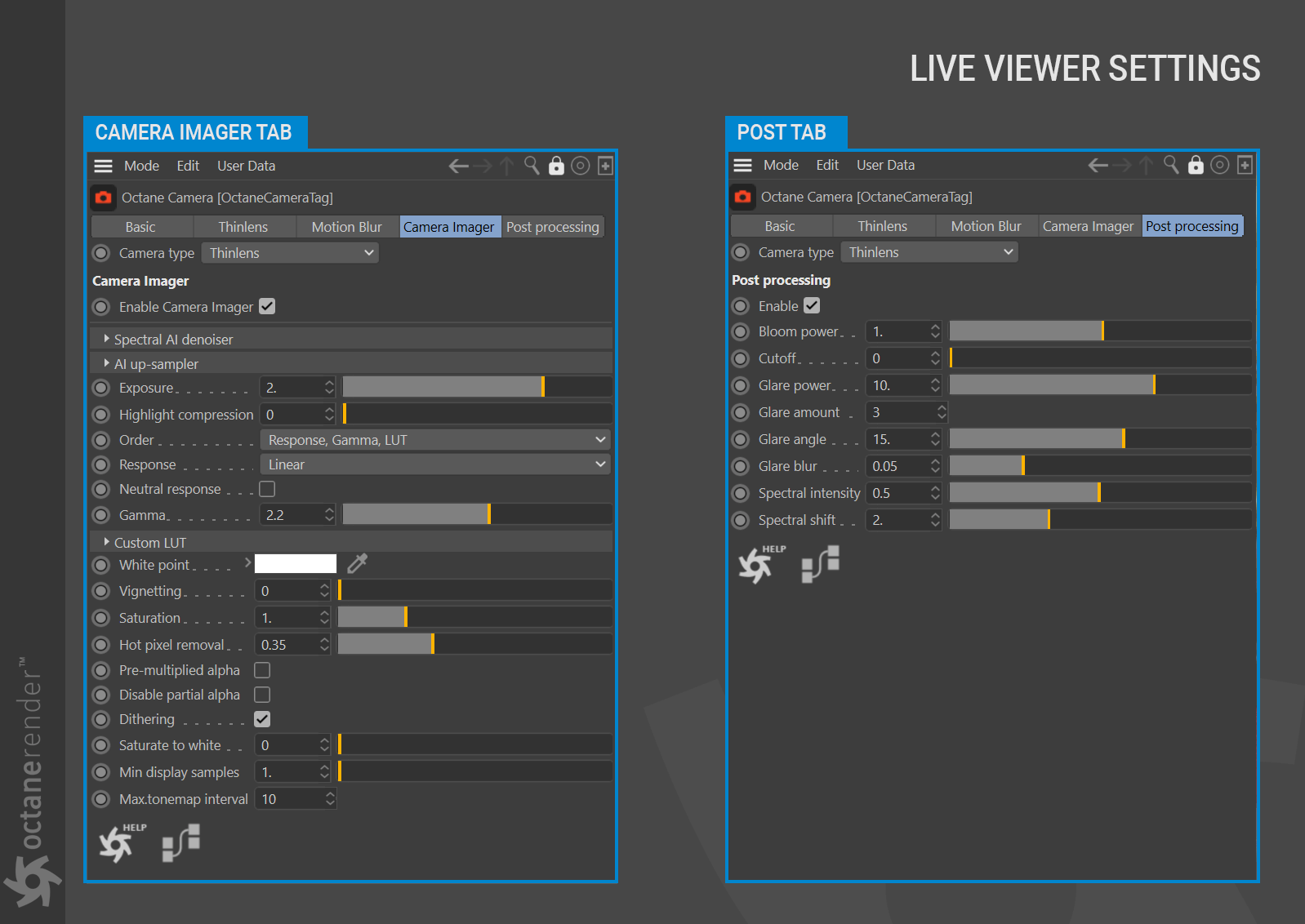Expand AI up-sampler section
Image resolution: width=1305 pixels, height=924 pixels.
(106, 363)
